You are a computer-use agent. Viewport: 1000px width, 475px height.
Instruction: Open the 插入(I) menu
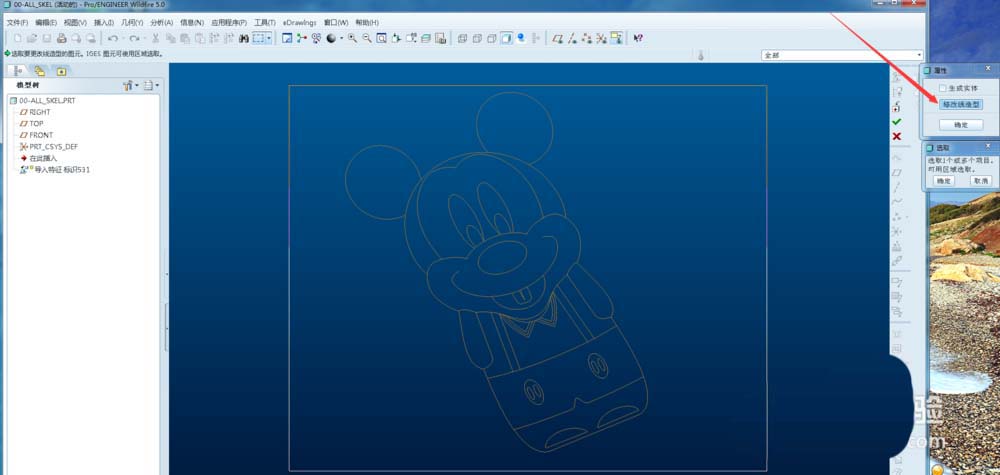[103, 22]
